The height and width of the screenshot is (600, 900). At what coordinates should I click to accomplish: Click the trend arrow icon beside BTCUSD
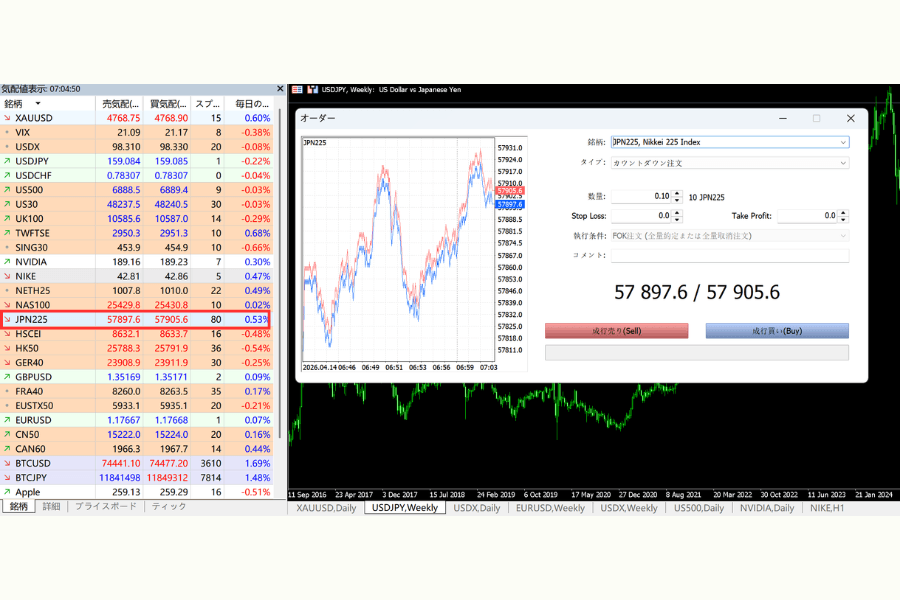click(7, 464)
